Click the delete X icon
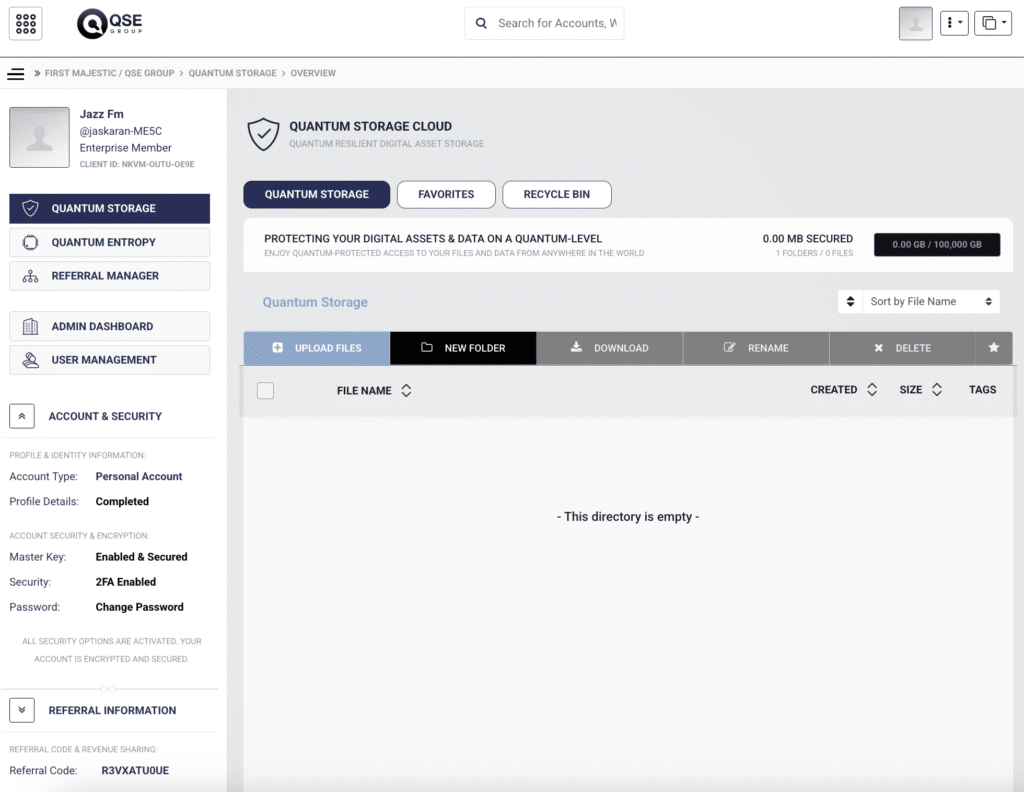 [878, 348]
